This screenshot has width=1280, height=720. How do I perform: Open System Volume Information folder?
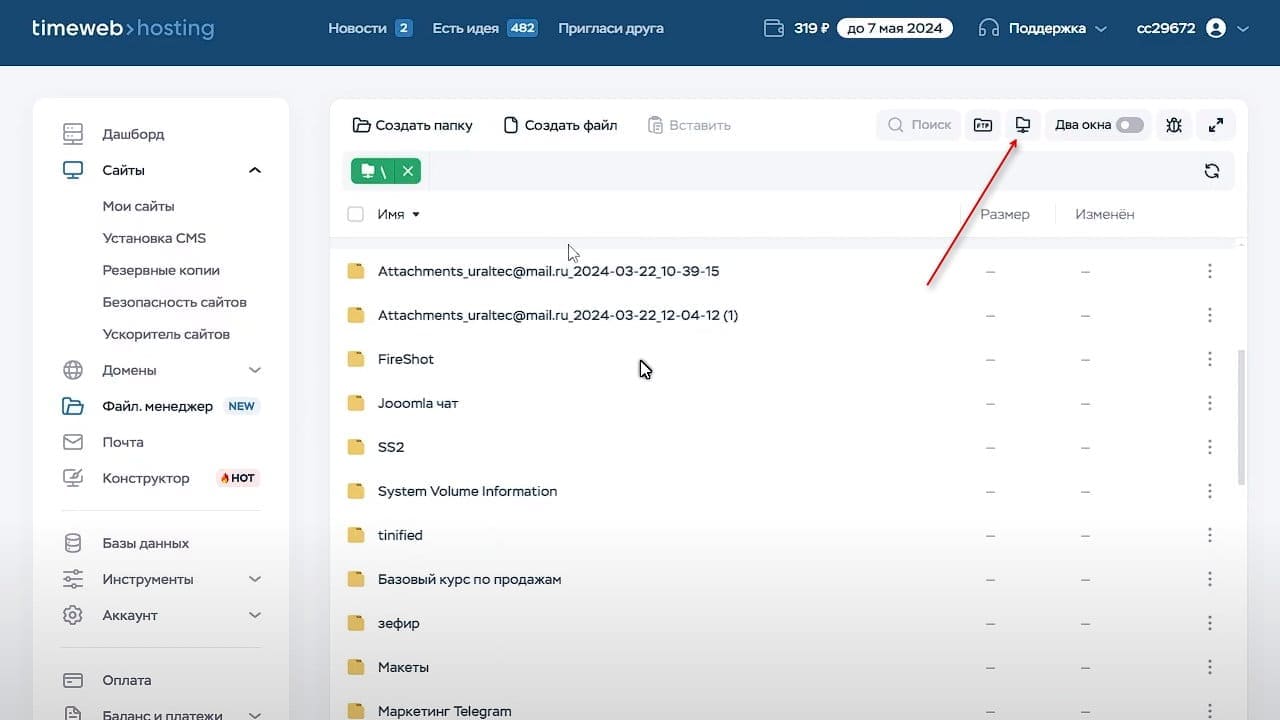[468, 491]
